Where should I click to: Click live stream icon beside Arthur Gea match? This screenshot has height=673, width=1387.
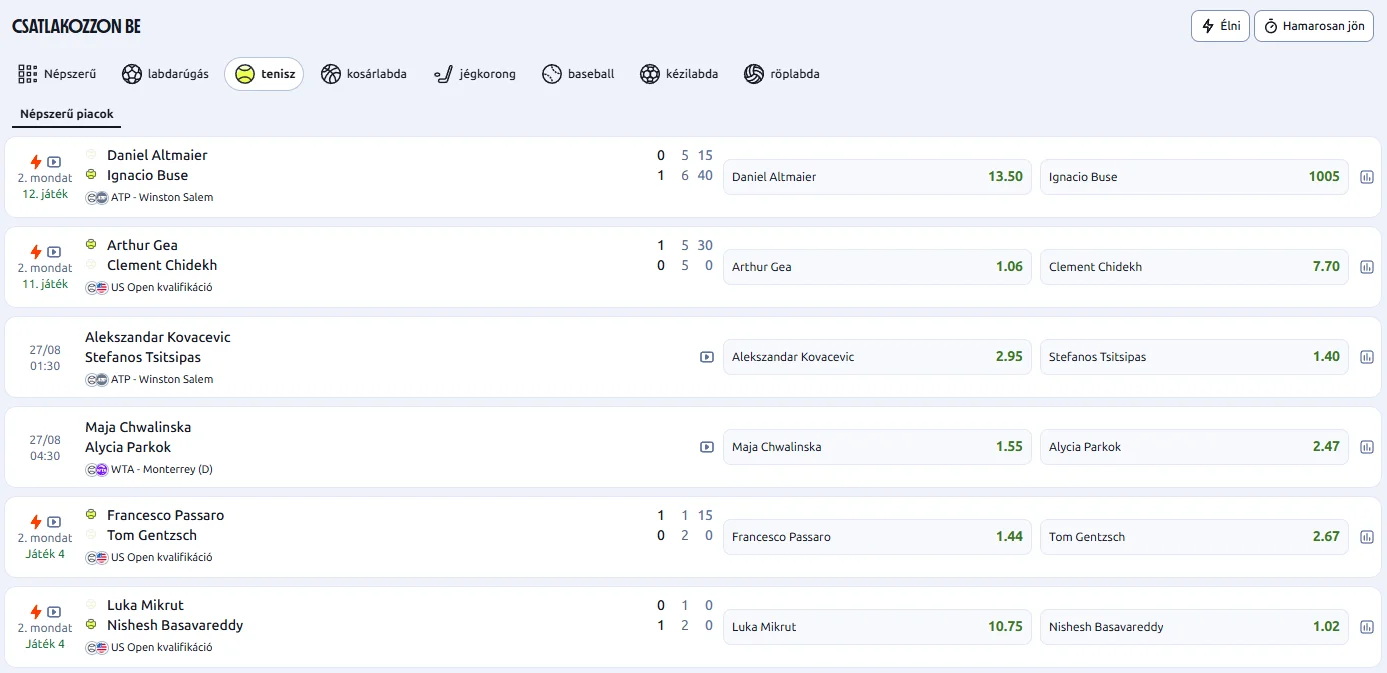tap(54, 252)
